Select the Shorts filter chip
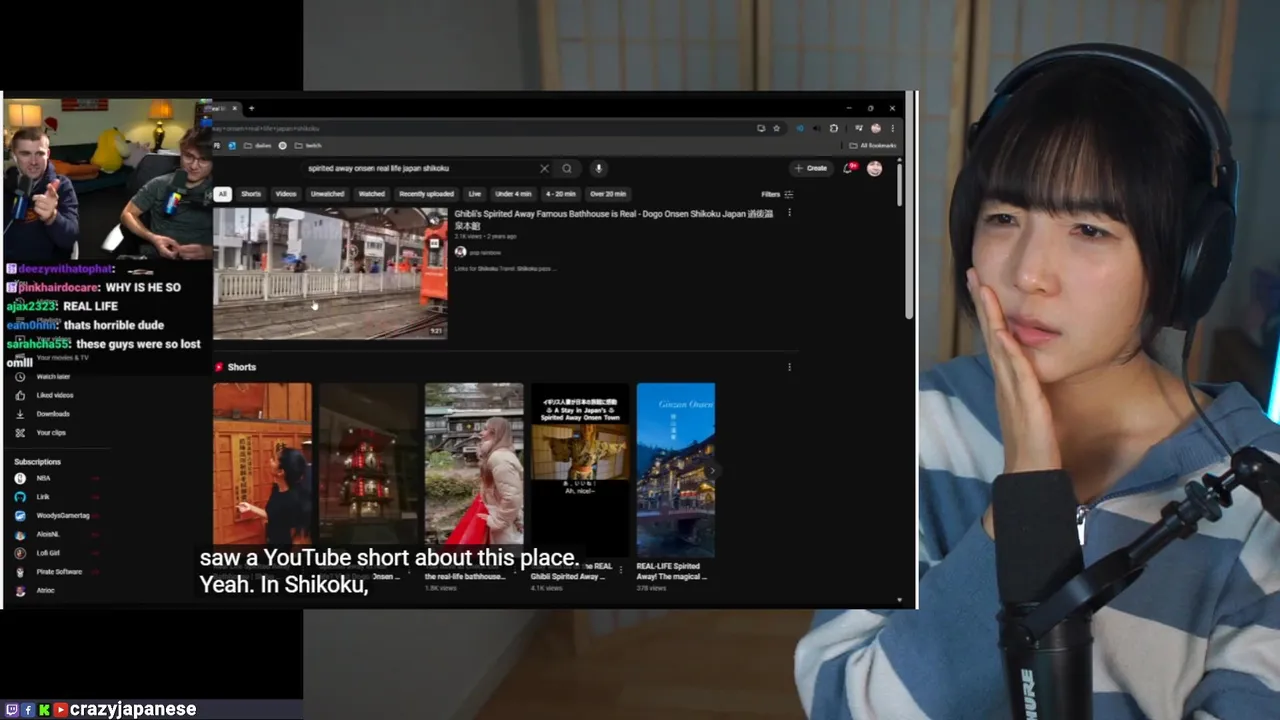Viewport: 1280px width, 720px height. click(251, 194)
